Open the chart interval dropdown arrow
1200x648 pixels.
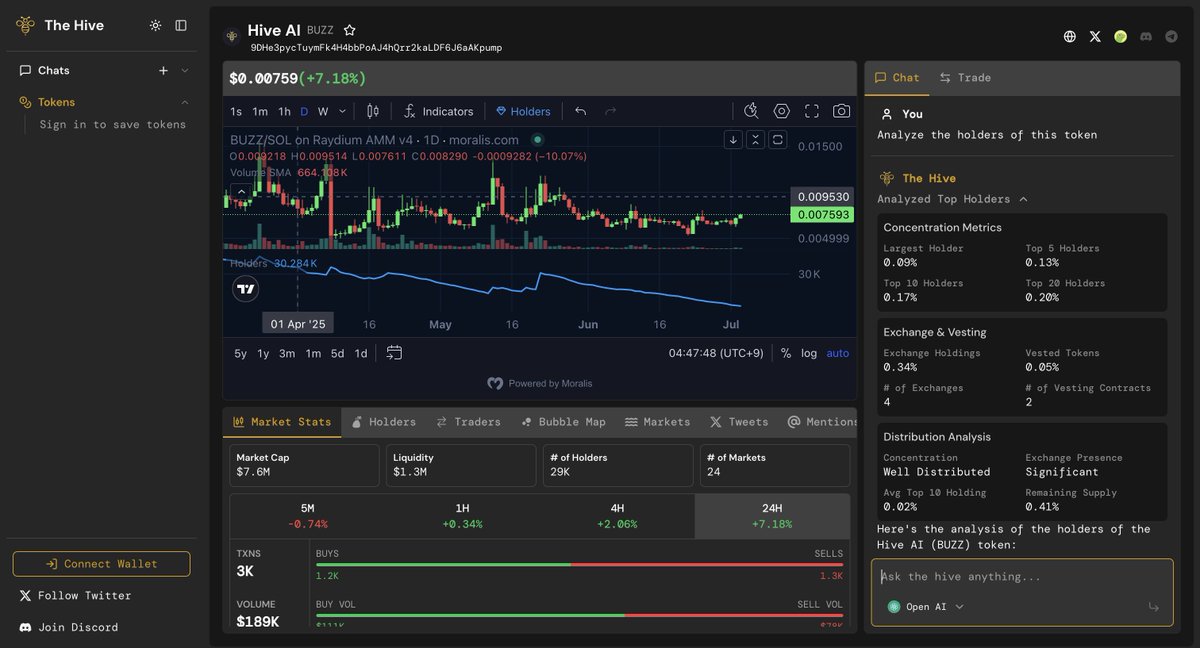(343, 111)
